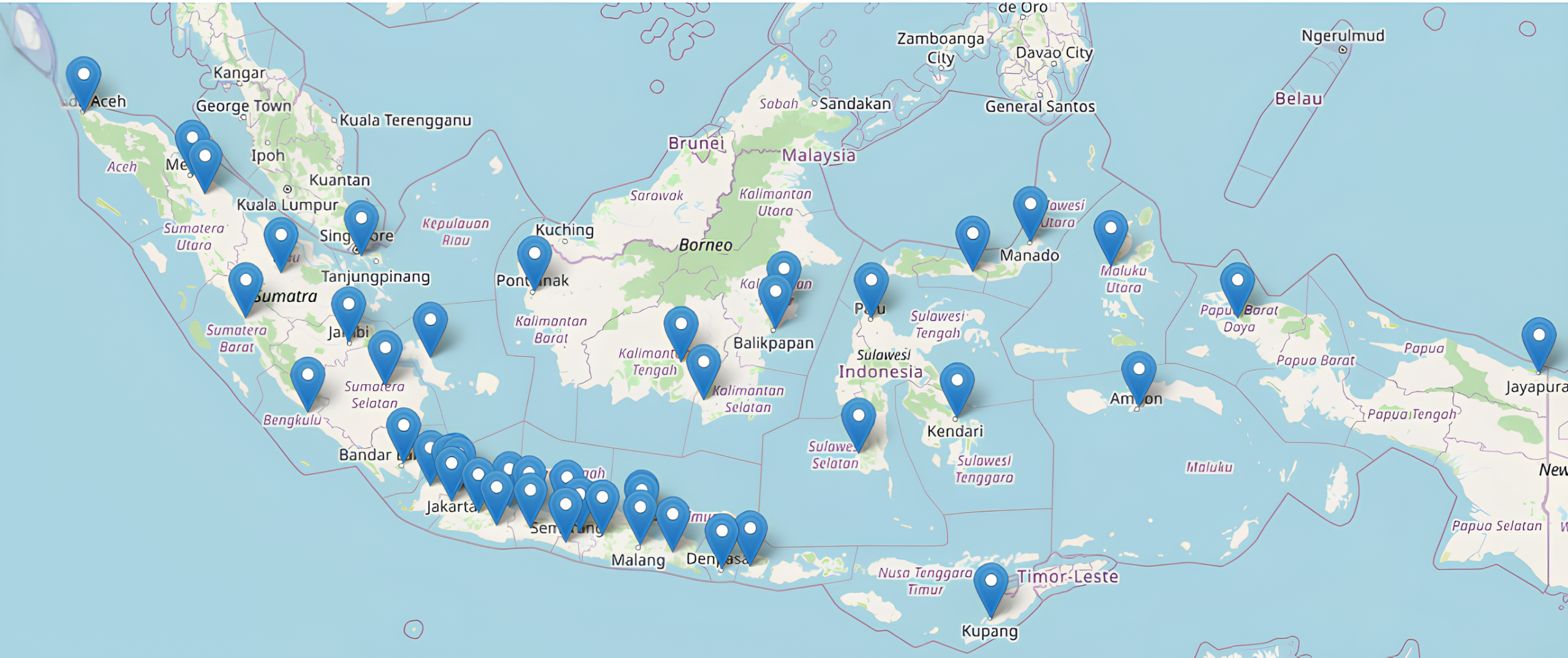This screenshot has height=658, width=1568.
Task: Select the Kupang map pin
Action: click(990, 585)
